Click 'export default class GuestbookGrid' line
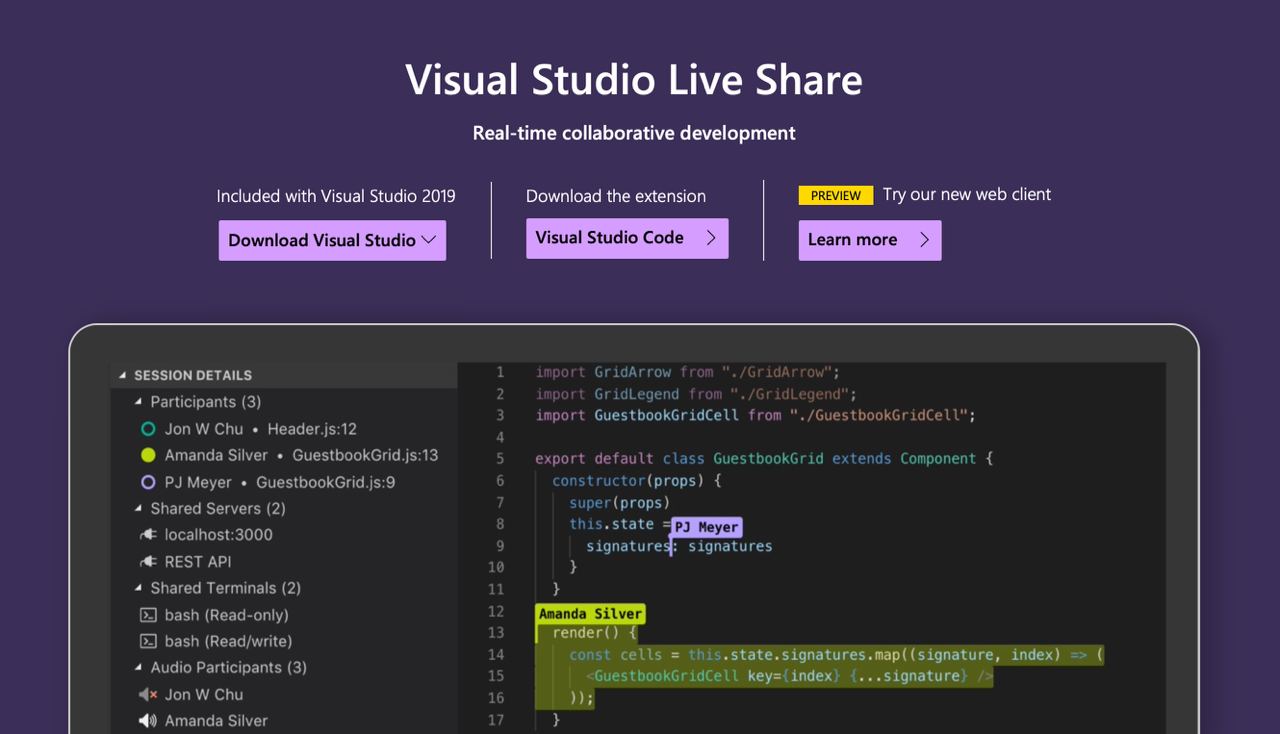 [764, 459]
